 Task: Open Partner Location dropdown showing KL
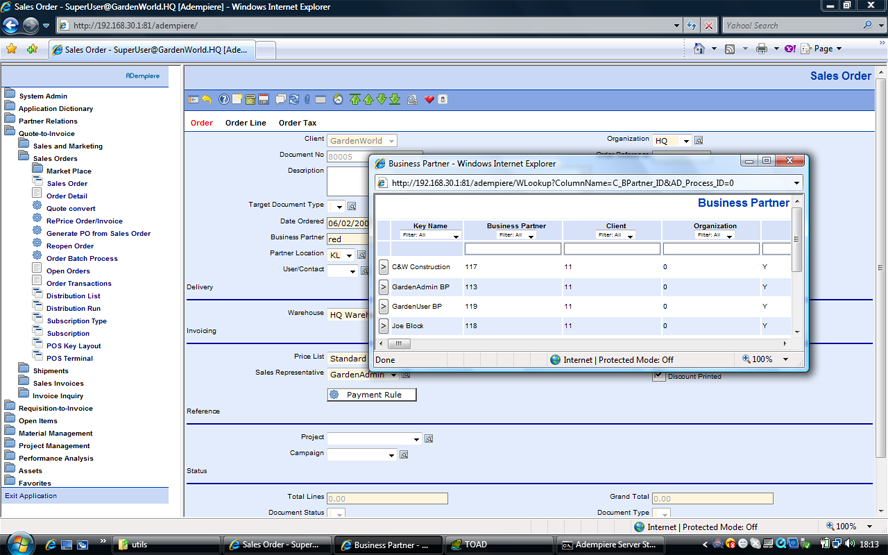click(x=341, y=255)
